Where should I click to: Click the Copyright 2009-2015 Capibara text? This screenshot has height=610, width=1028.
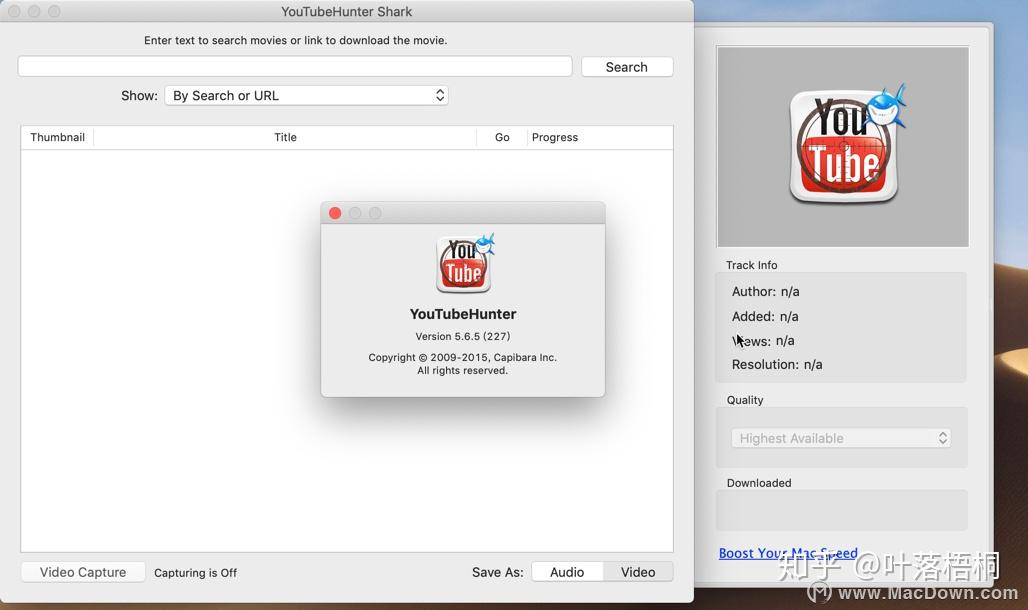pyautogui.click(x=462, y=357)
